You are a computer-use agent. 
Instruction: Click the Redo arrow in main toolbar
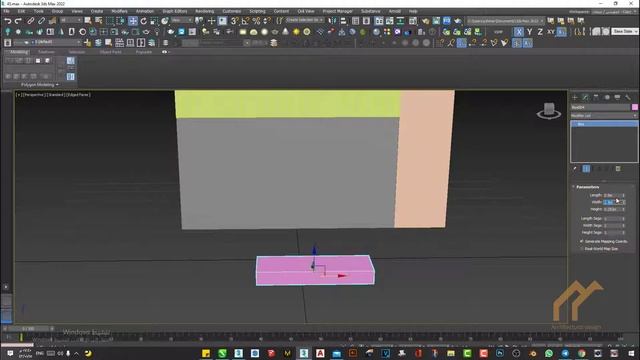pos(18,20)
